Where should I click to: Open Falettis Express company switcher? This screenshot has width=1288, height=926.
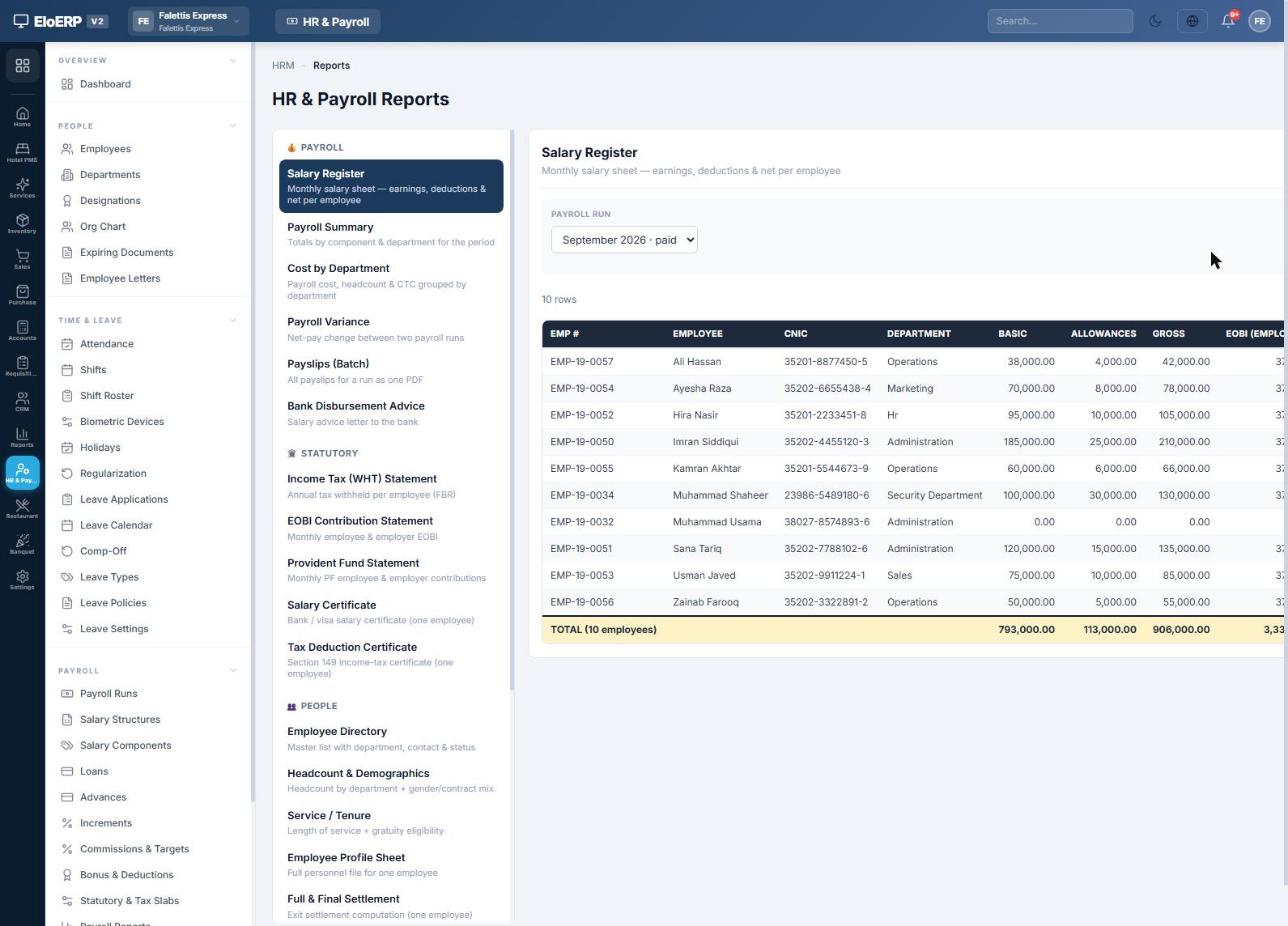coord(188,21)
